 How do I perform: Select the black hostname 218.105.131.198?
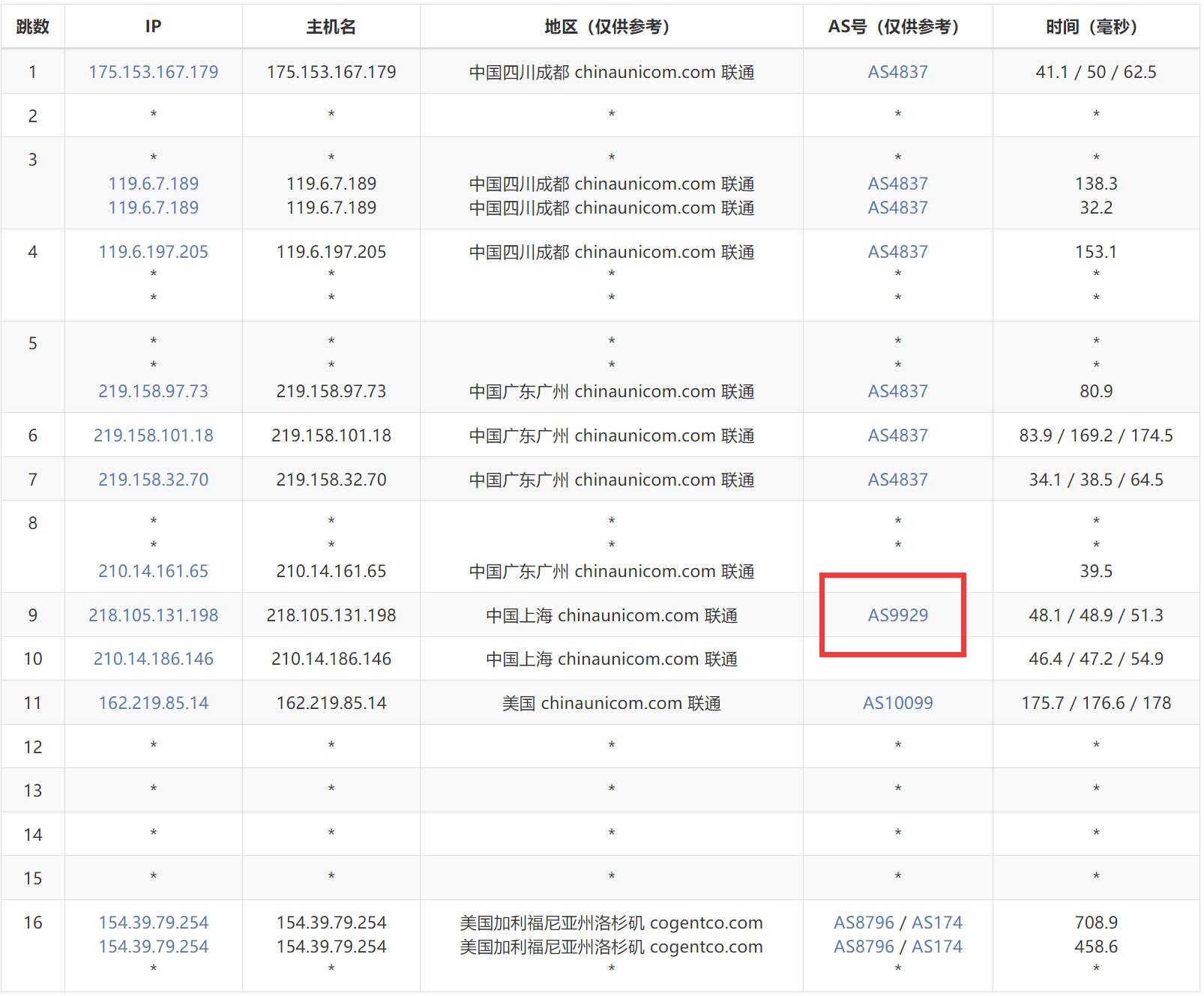tap(331, 615)
